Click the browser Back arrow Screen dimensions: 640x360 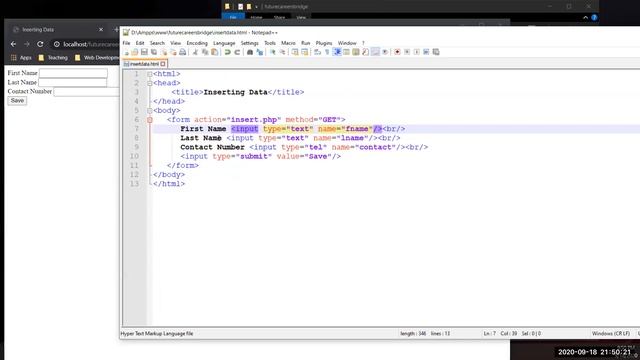click(x=13, y=44)
